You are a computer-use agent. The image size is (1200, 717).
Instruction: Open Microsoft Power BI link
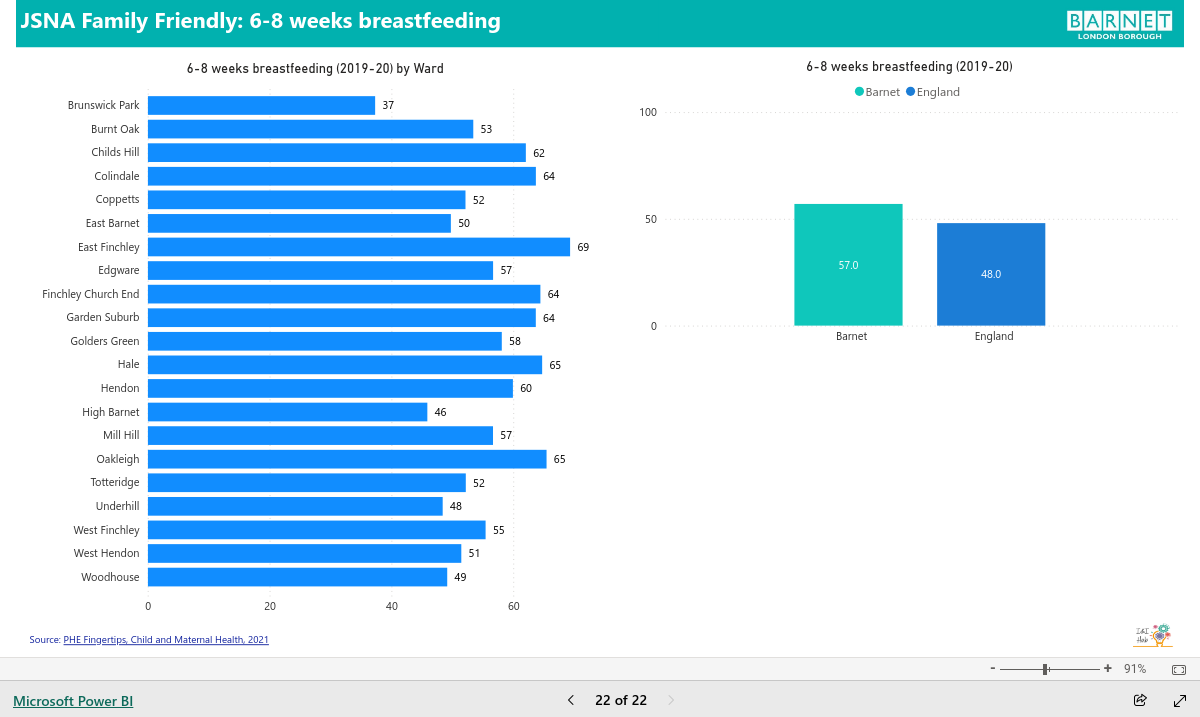tap(73, 701)
